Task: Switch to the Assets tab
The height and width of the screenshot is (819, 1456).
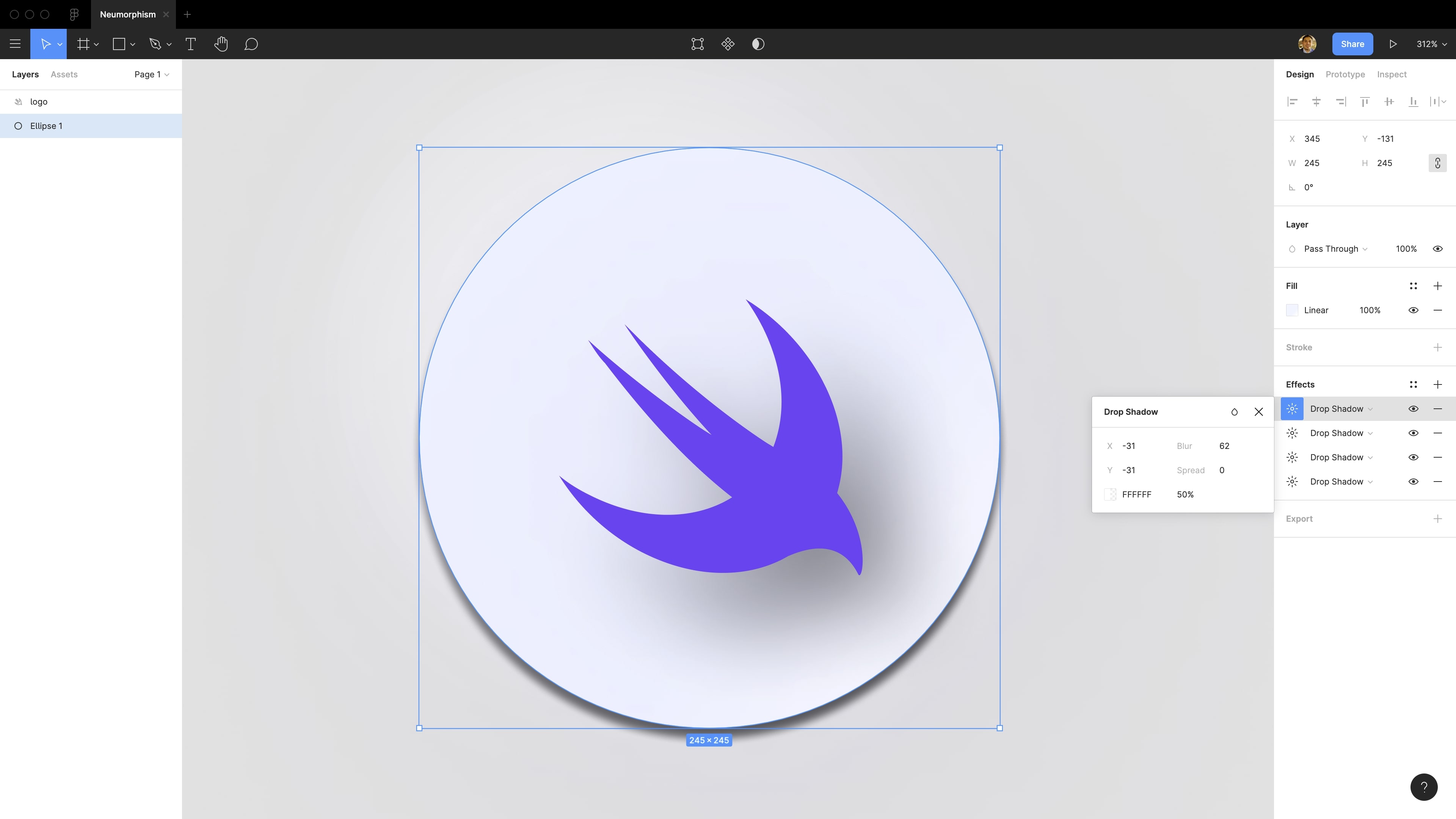Action: coord(64,75)
